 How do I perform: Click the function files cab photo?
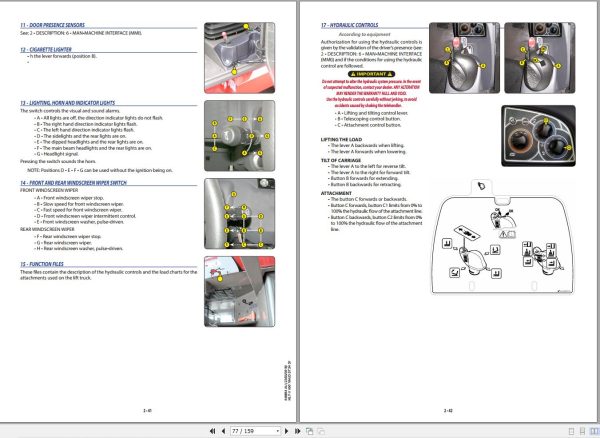pos(240,291)
